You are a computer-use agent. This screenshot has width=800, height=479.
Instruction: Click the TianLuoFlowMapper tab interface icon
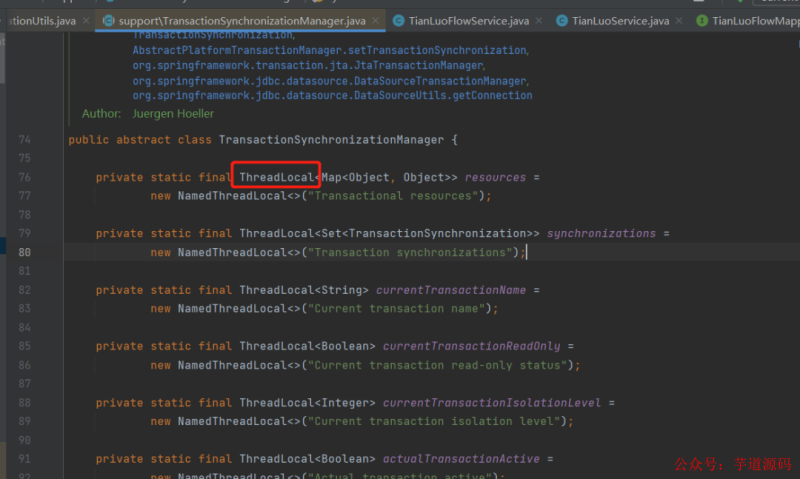click(x=702, y=21)
